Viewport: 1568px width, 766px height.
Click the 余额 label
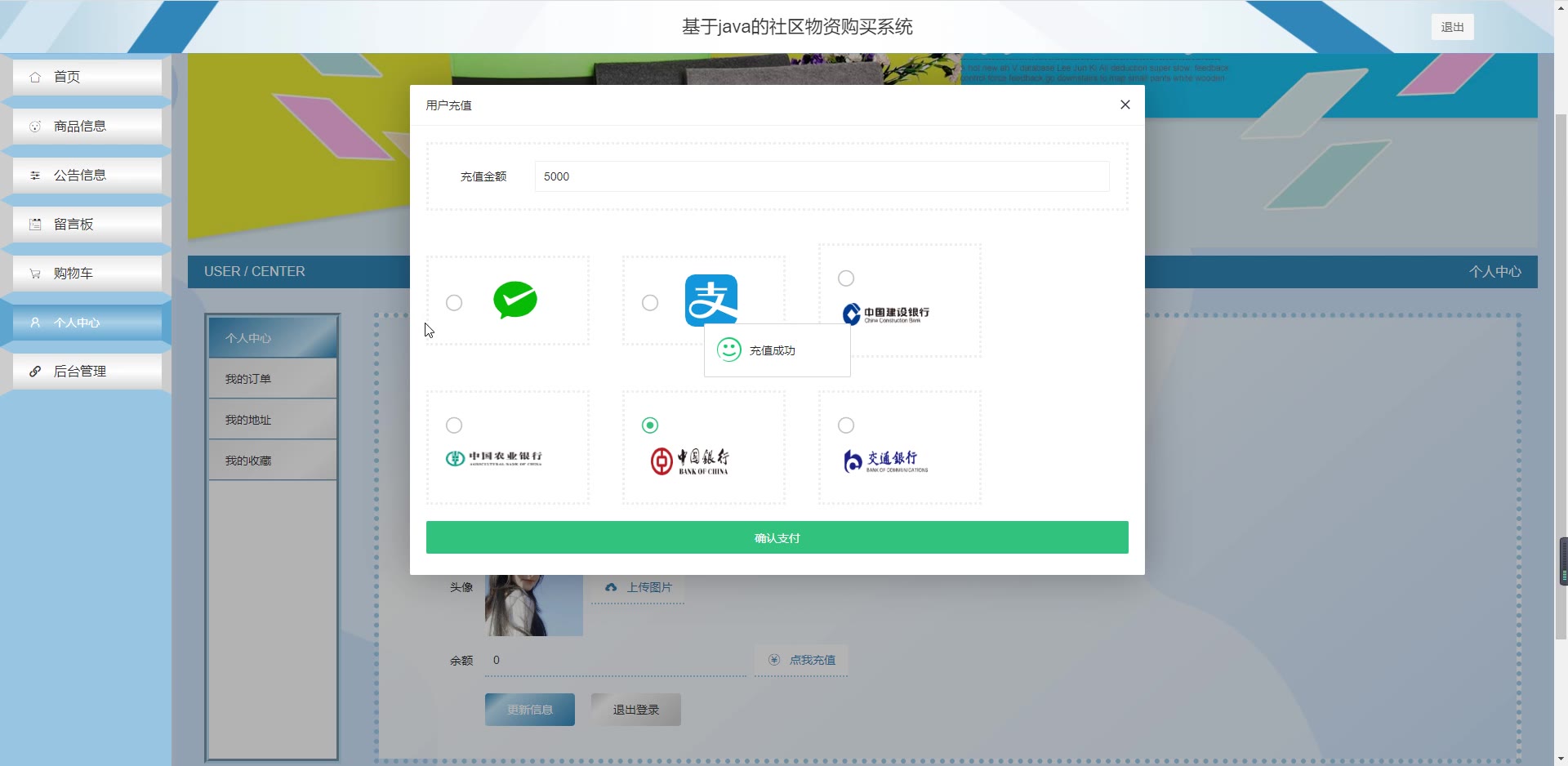tap(461, 661)
